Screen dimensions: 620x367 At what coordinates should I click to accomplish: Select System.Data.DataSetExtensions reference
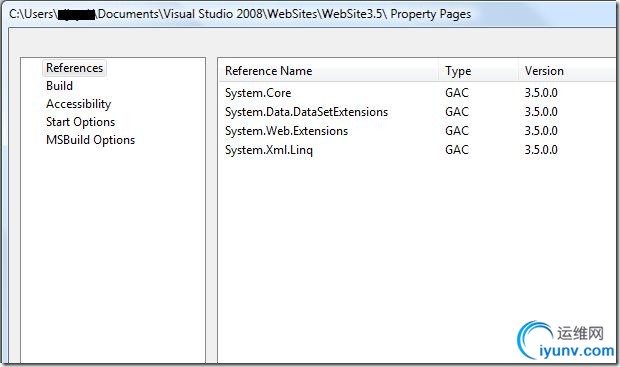[306, 112]
